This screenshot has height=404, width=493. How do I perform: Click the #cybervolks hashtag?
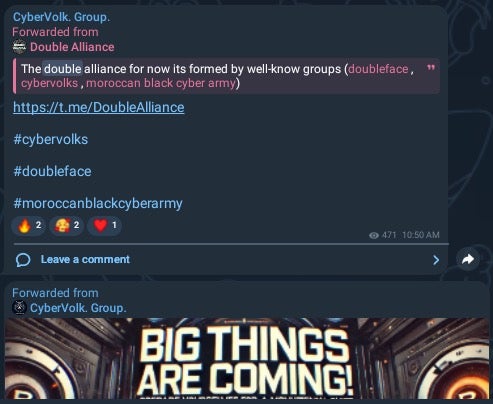click(51, 139)
